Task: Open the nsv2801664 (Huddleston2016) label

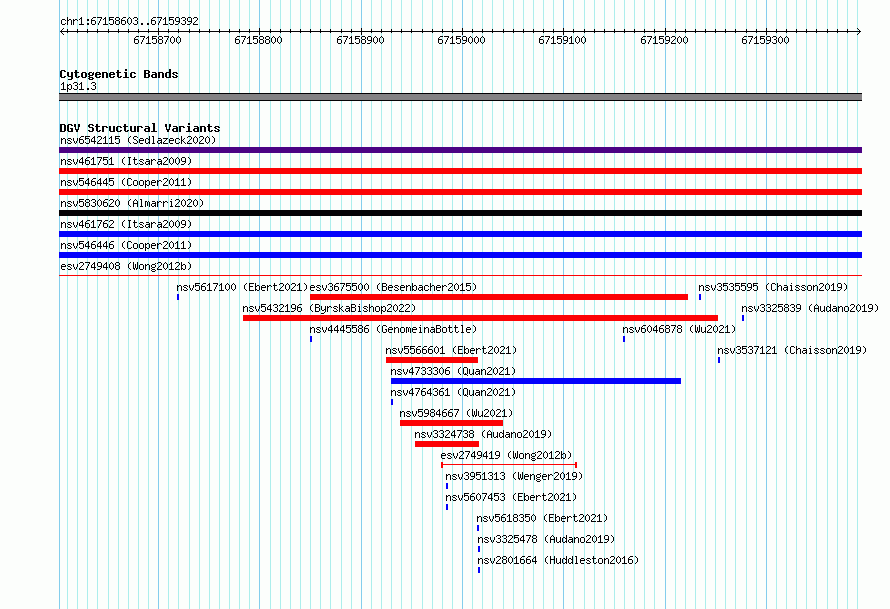Action: 558,560
